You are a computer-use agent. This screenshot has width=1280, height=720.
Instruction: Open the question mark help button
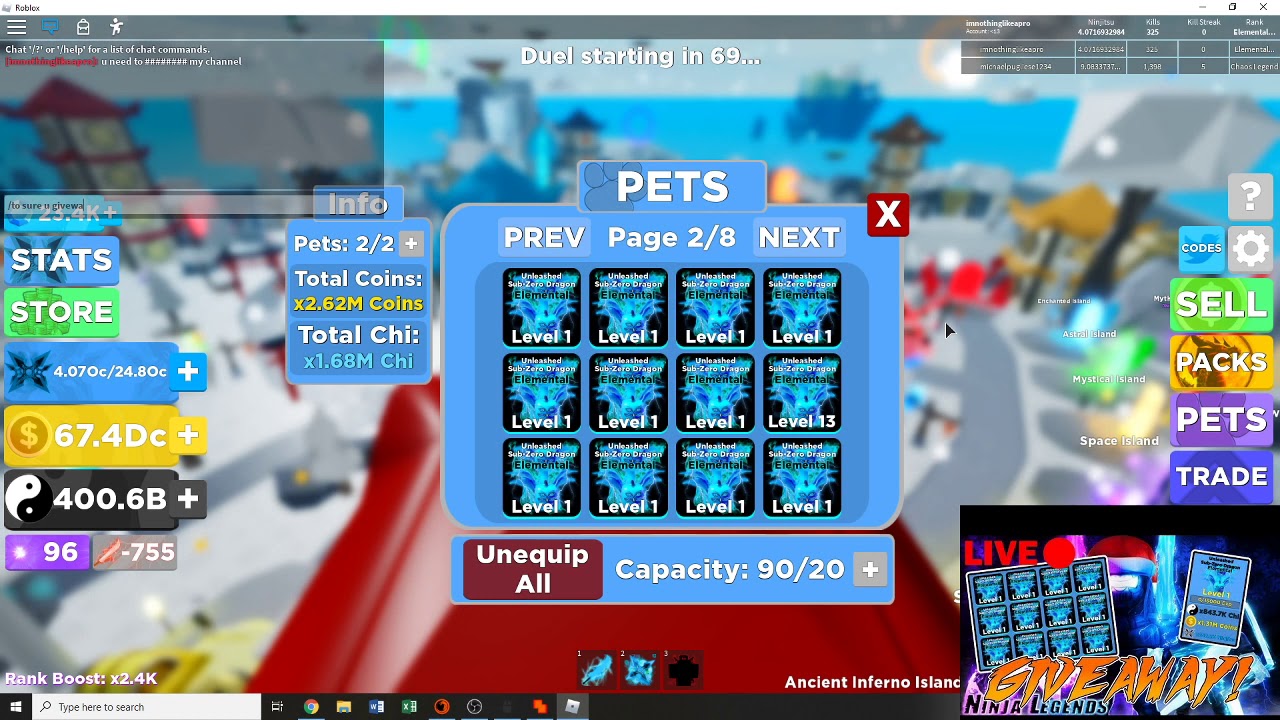click(x=1250, y=196)
